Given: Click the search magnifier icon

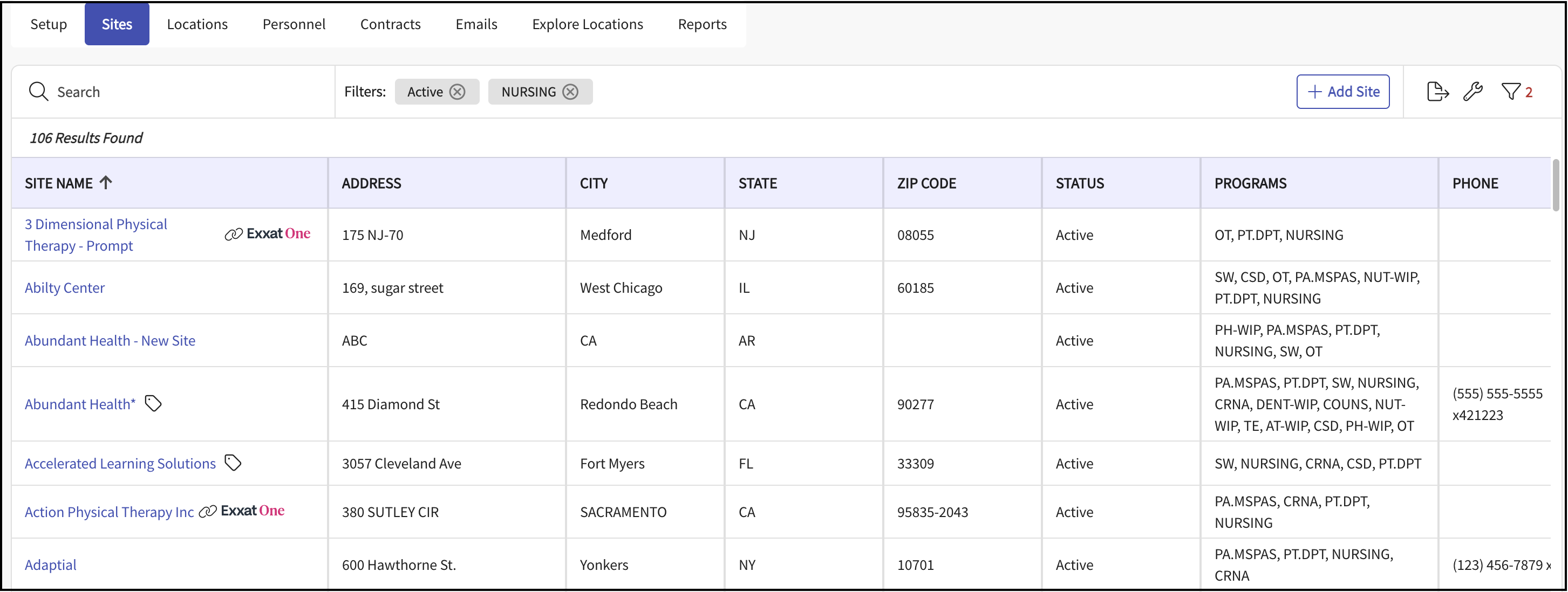Looking at the screenshot, I should [x=38, y=92].
